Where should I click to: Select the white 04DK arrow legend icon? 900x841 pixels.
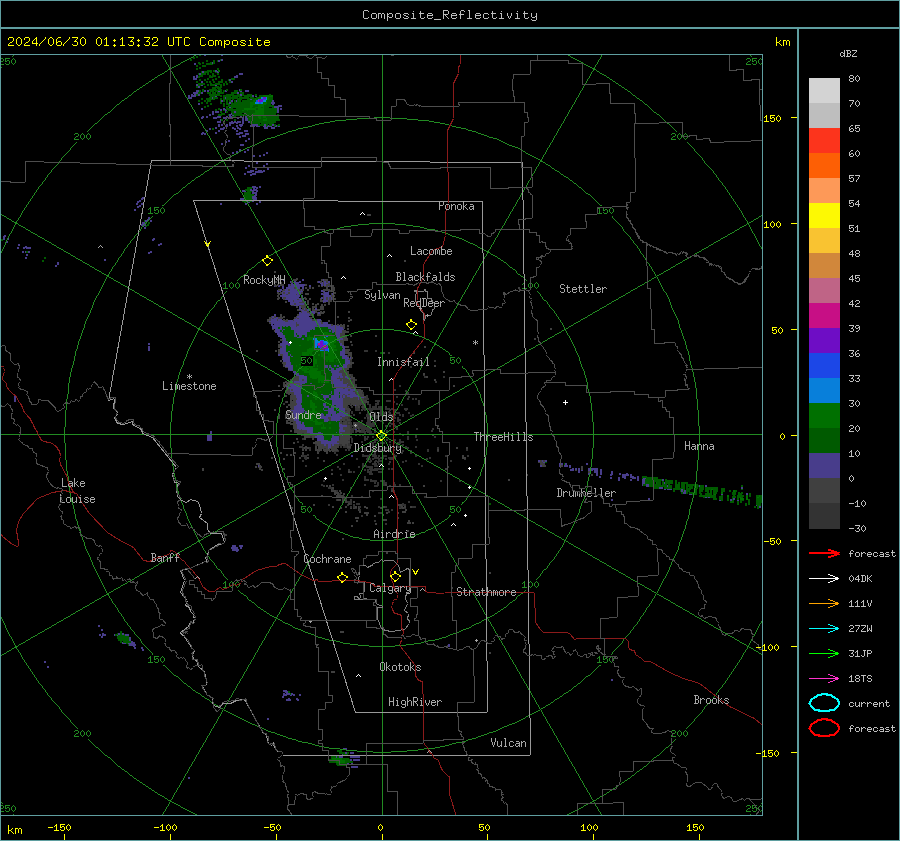tap(824, 579)
